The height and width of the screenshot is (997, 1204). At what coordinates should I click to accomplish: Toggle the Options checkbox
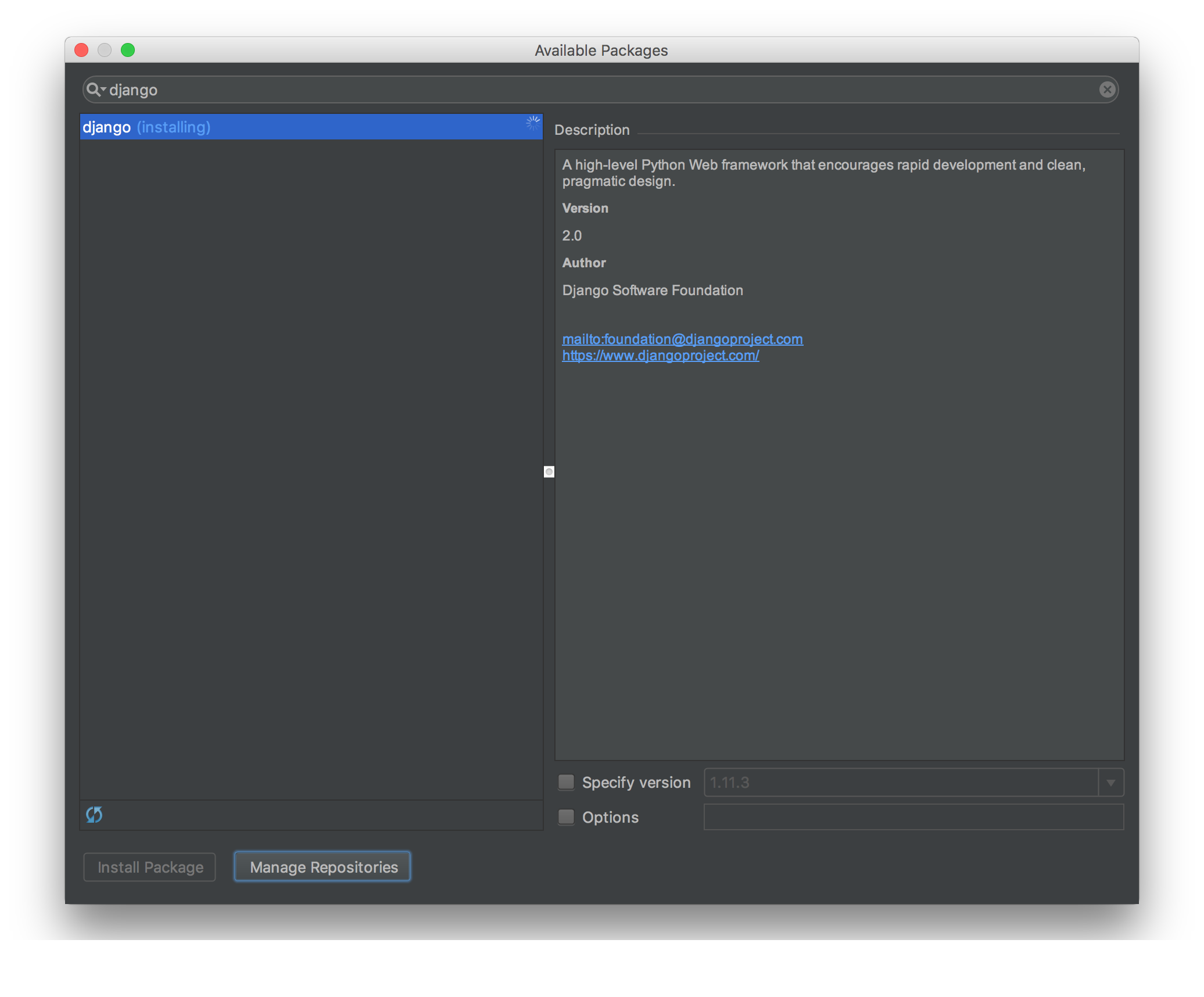click(566, 817)
